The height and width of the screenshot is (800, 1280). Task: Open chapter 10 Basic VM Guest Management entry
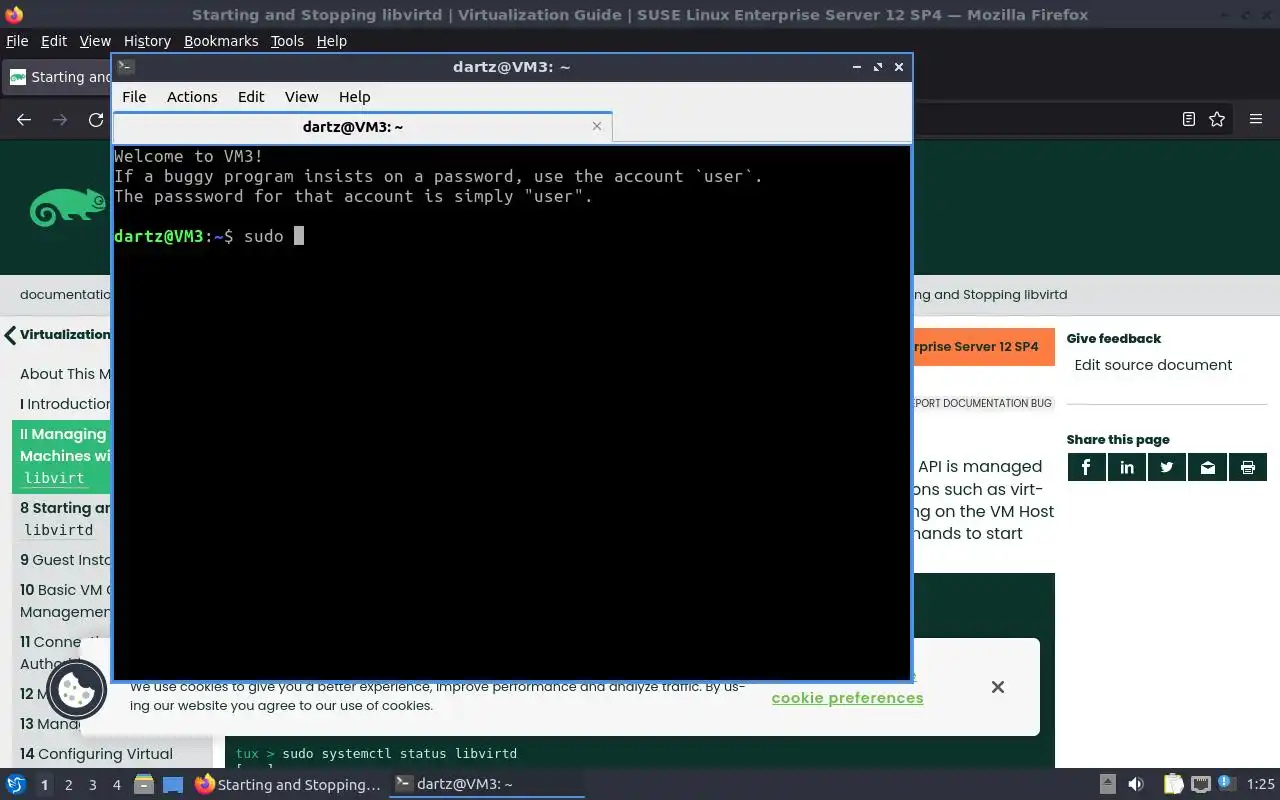click(x=65, y=601)
